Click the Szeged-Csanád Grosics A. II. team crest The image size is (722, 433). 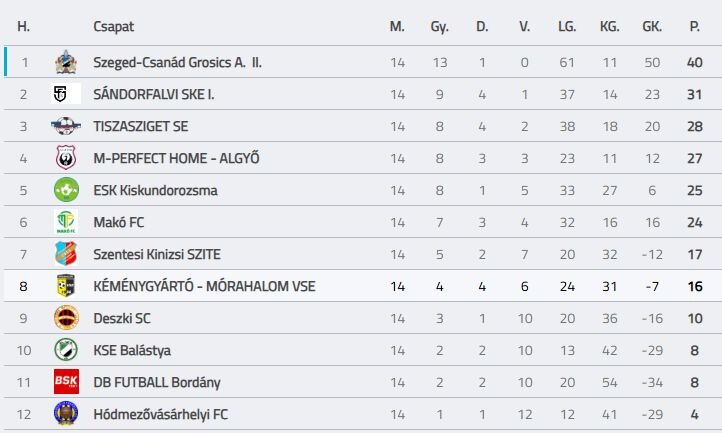click(x=66, y=62)
